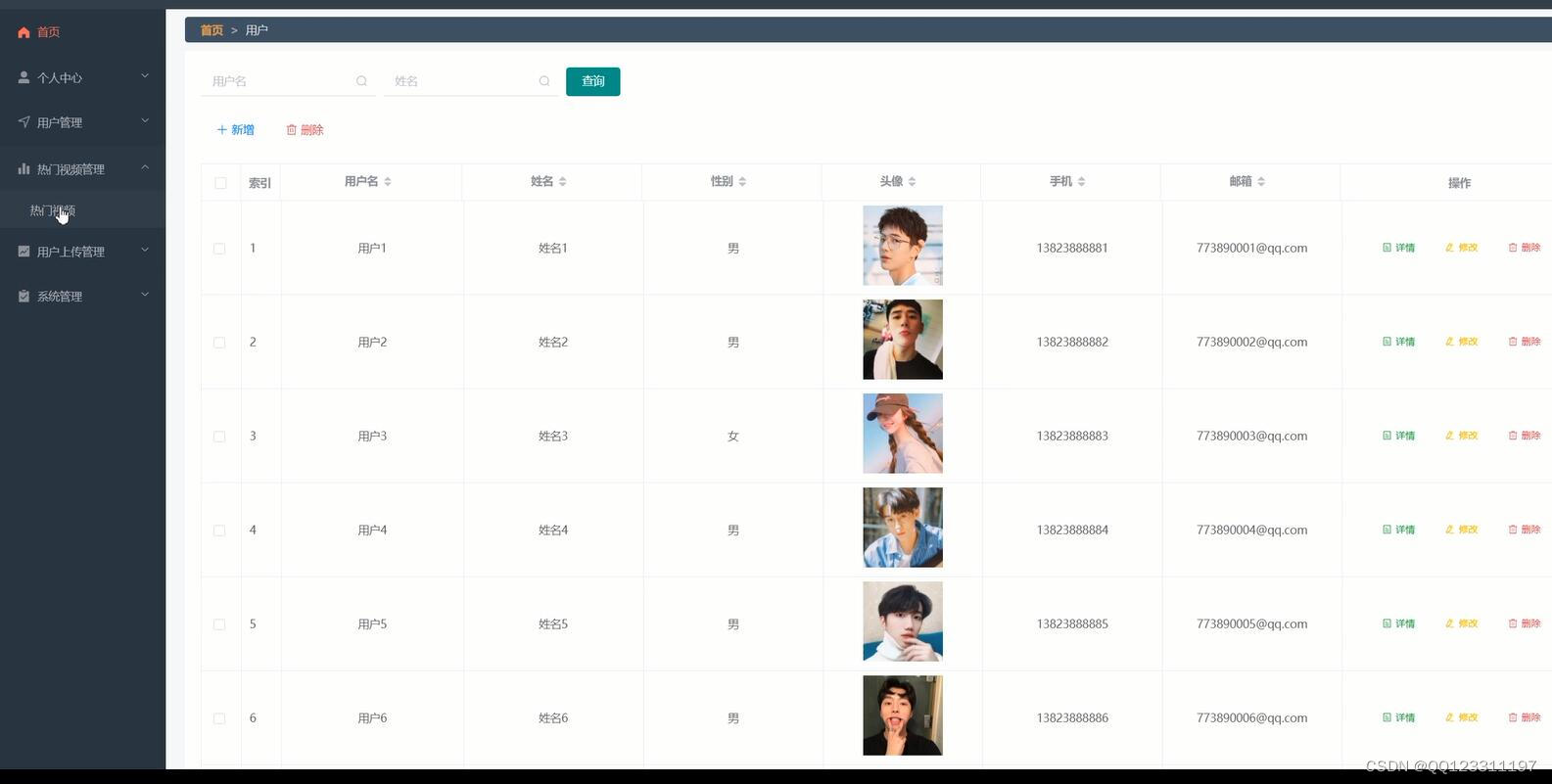Click 删除 for 用户1 row

[1525, 248]
